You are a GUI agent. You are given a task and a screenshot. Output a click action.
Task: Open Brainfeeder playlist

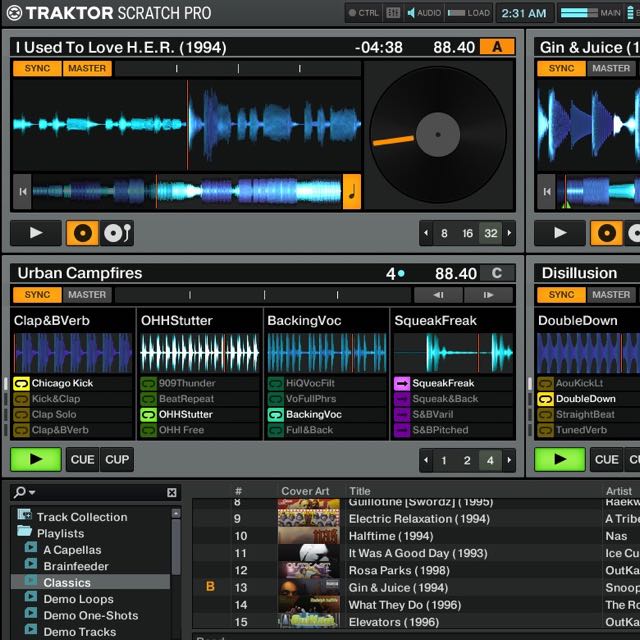pyautogui.click(x=76, y=566)
